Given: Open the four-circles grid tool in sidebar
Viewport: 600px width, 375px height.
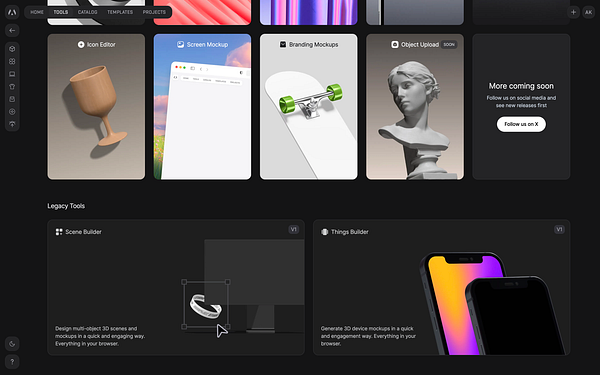Looking at the screenshot, I should pyautogui.click(x=12, y=61).
